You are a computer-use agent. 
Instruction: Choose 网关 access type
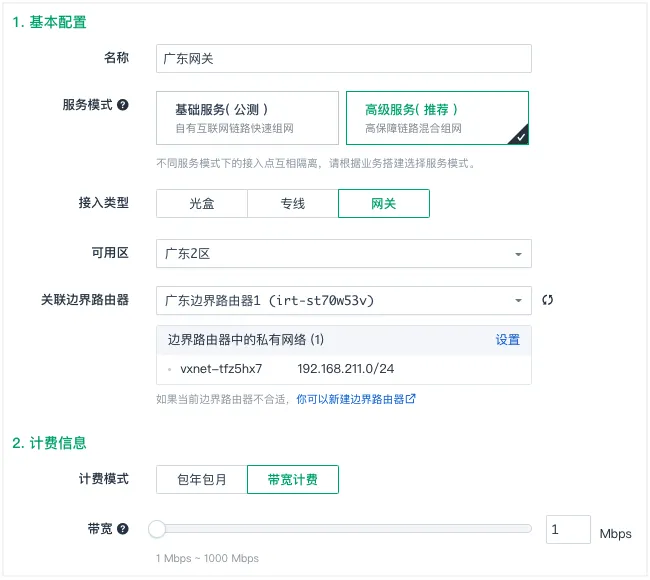[384, 203]
